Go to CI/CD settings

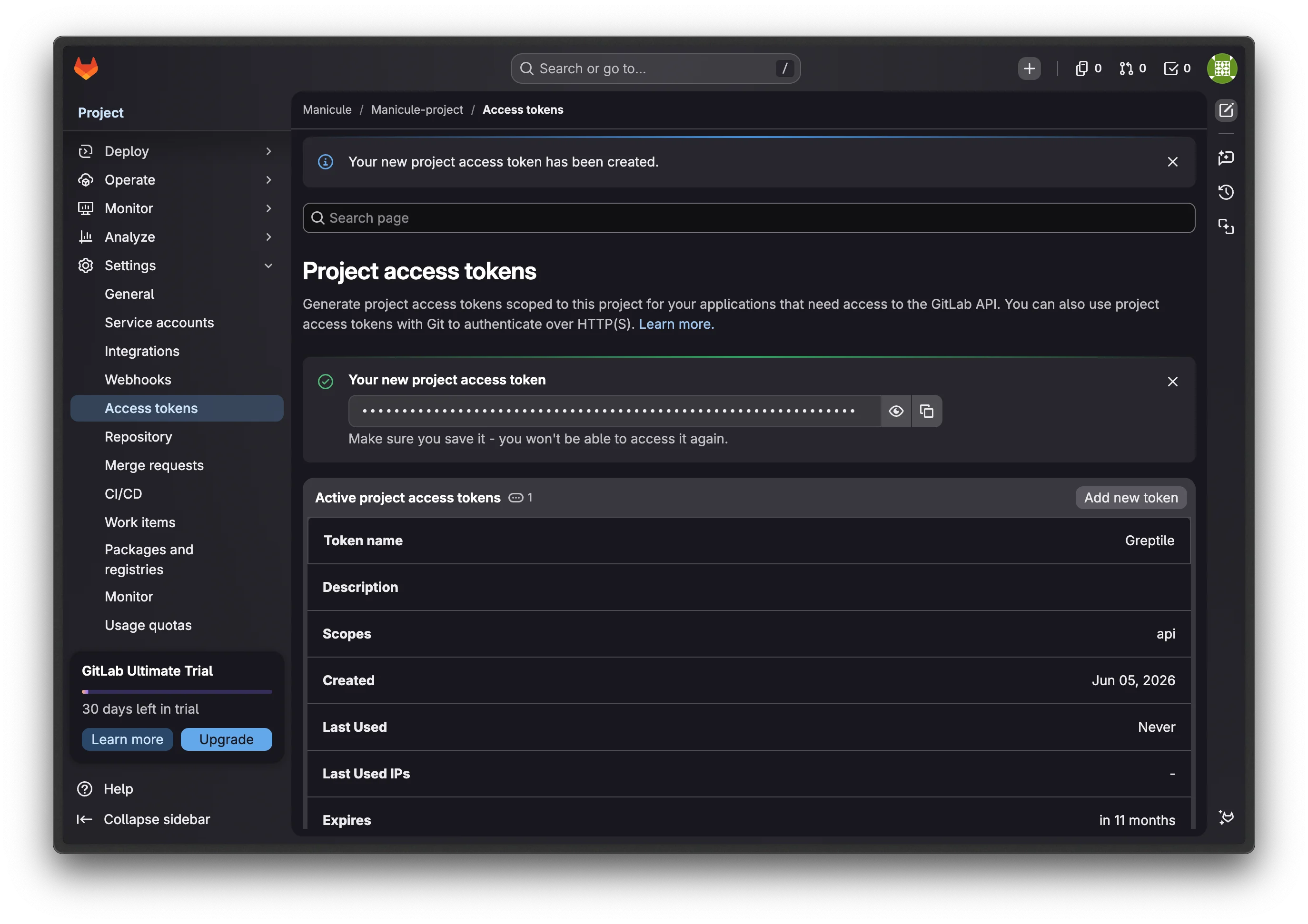click(177, 493)
